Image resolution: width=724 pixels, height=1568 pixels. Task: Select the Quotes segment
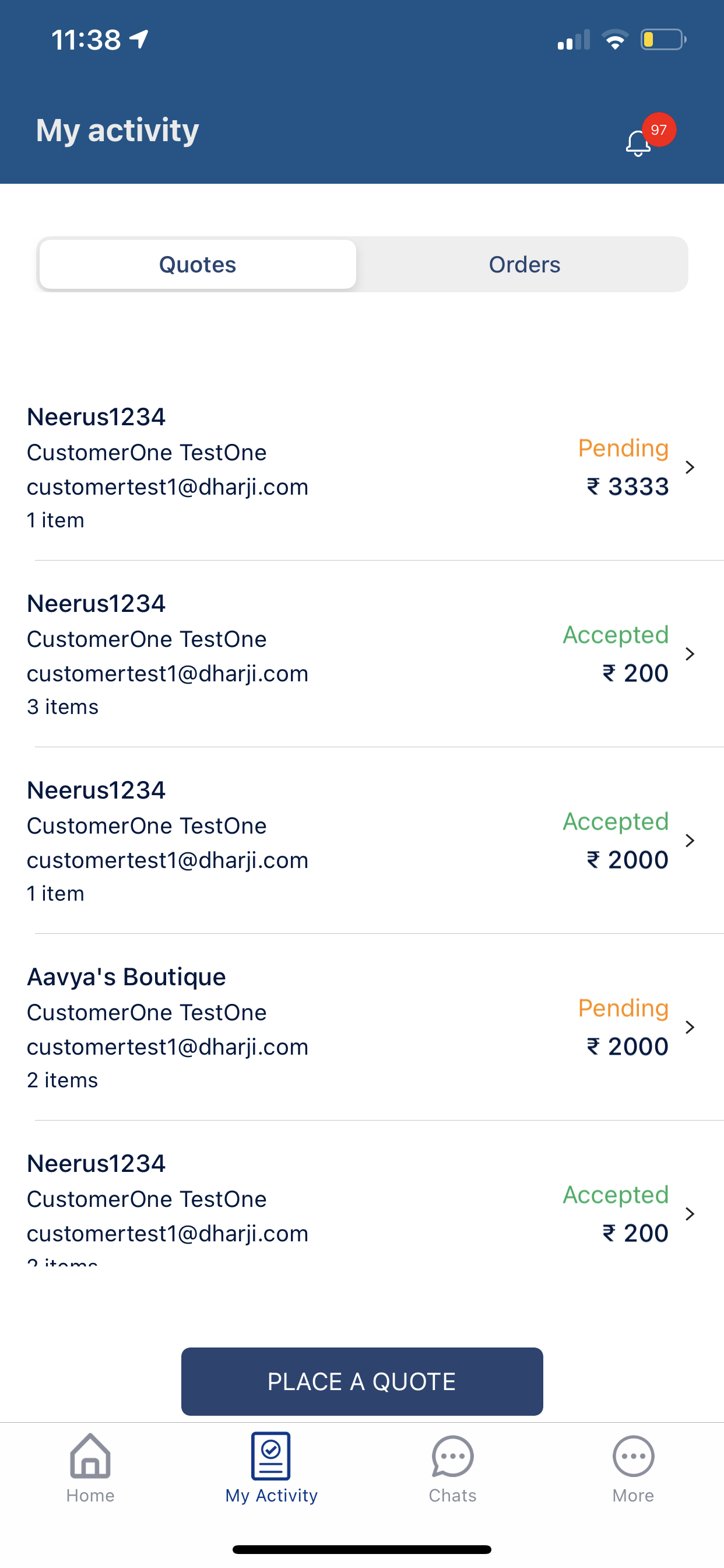point(198,264)
